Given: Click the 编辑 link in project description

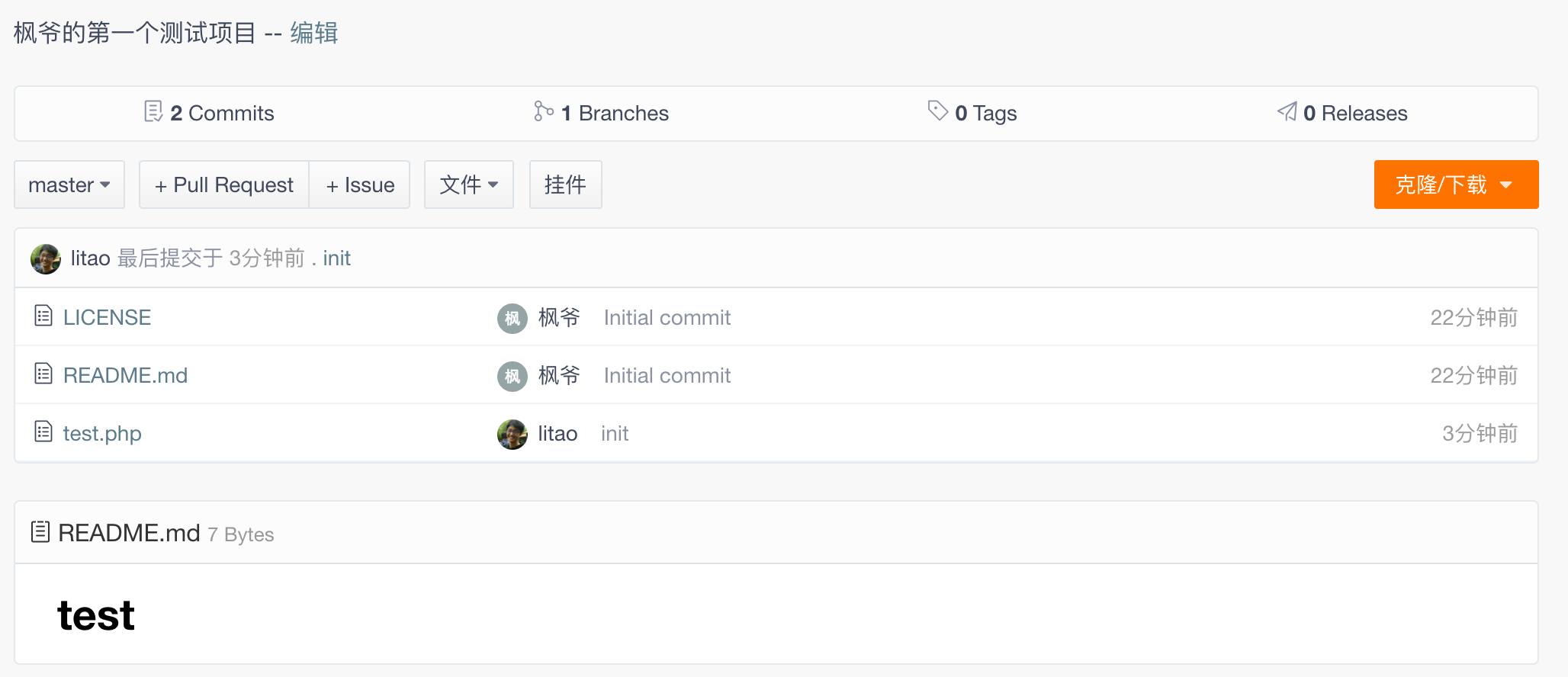Looking at the screenshot, I should pyautogui.click(x=313, y=33).
